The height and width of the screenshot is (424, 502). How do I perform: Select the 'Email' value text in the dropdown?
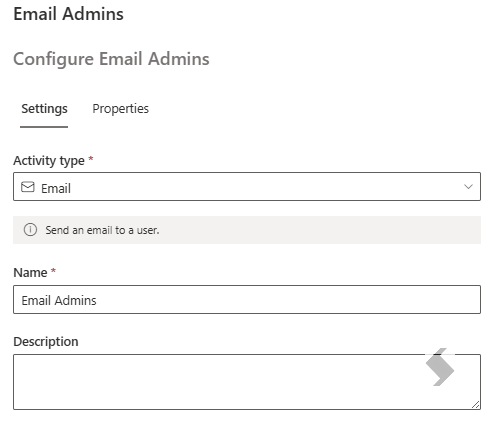(56, 188)
